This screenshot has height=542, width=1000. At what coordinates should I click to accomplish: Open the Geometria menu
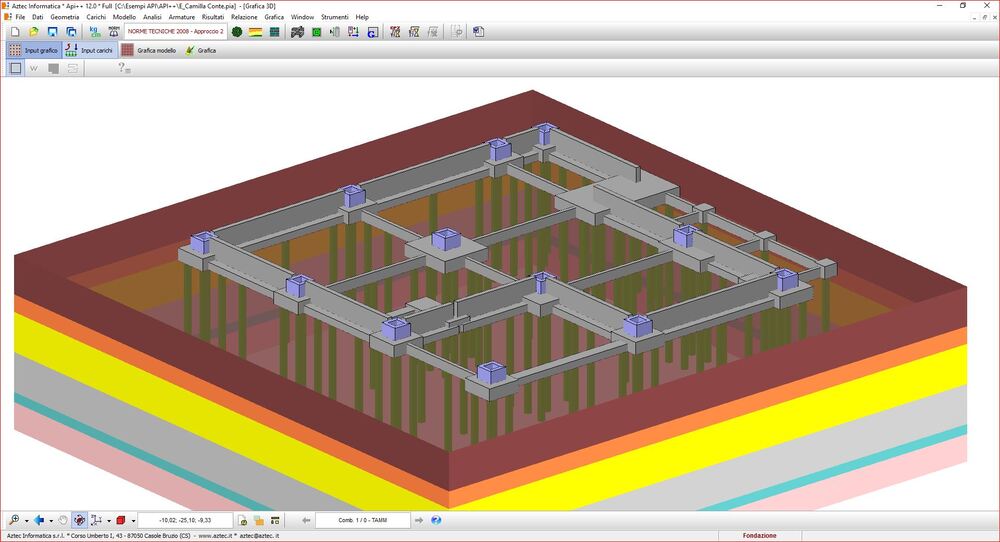[x=65, y=17]
